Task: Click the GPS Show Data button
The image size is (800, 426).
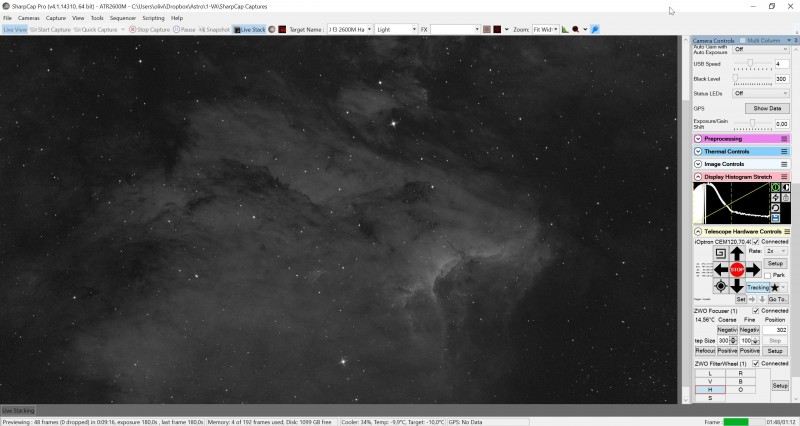Action: point(767,108)
